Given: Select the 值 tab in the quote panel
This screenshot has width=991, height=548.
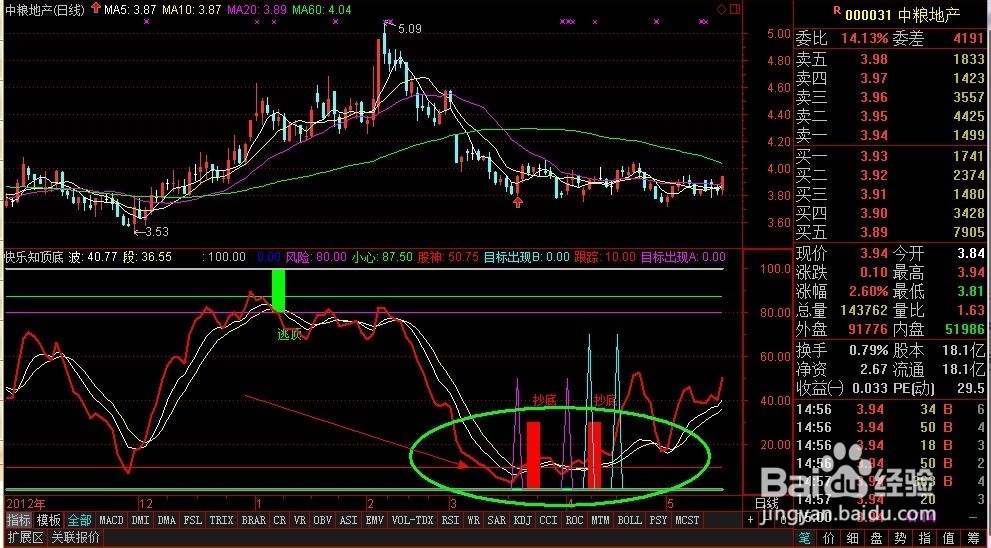Looking at the screenshot, I should (949, 539).
